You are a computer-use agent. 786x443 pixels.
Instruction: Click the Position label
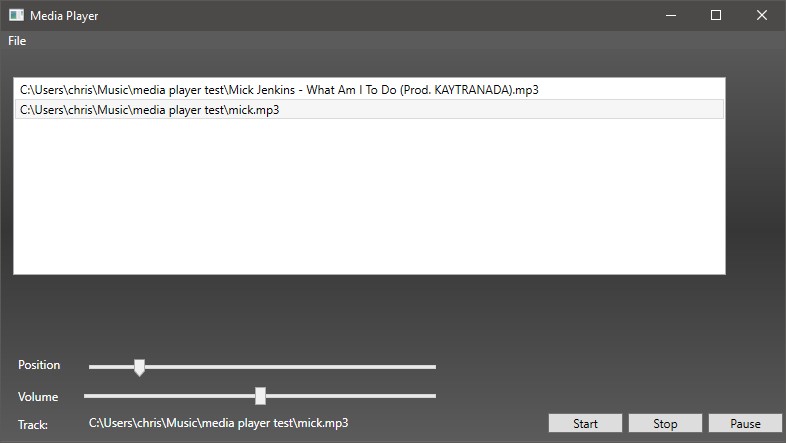click(39, 365)
